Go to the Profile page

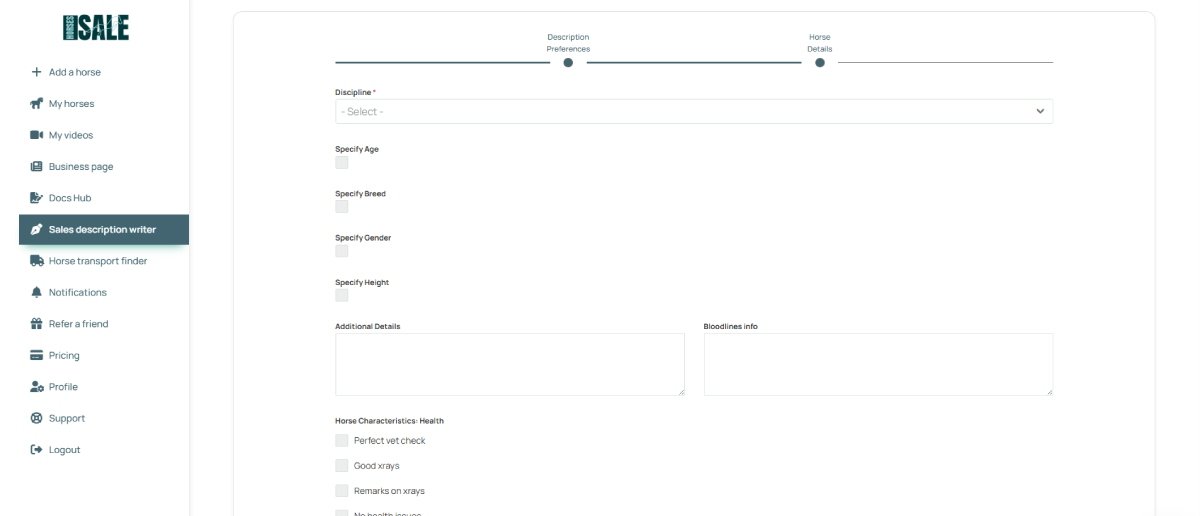(x=63, y=387)
